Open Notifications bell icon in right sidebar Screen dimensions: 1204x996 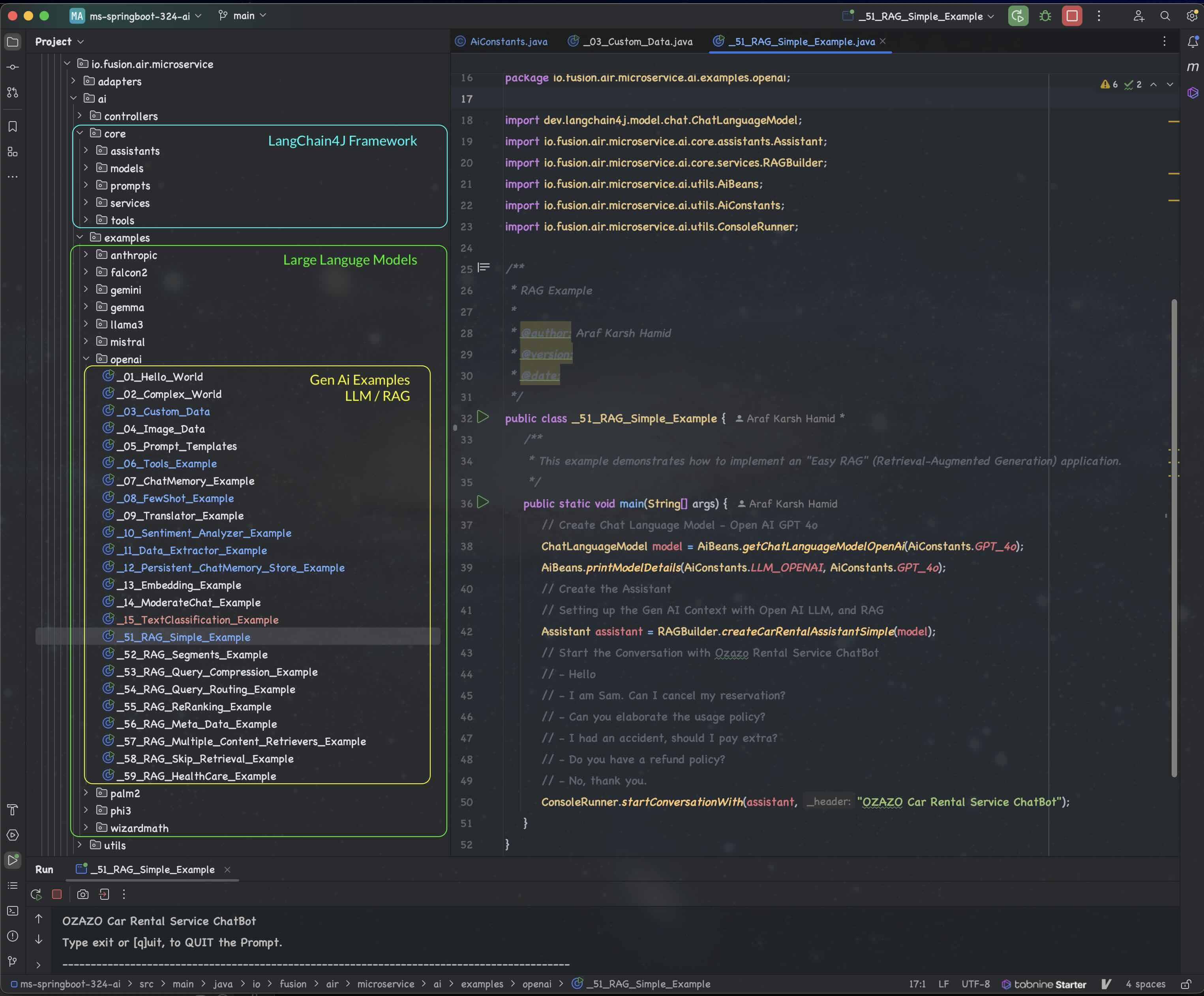click(1193, 41)
